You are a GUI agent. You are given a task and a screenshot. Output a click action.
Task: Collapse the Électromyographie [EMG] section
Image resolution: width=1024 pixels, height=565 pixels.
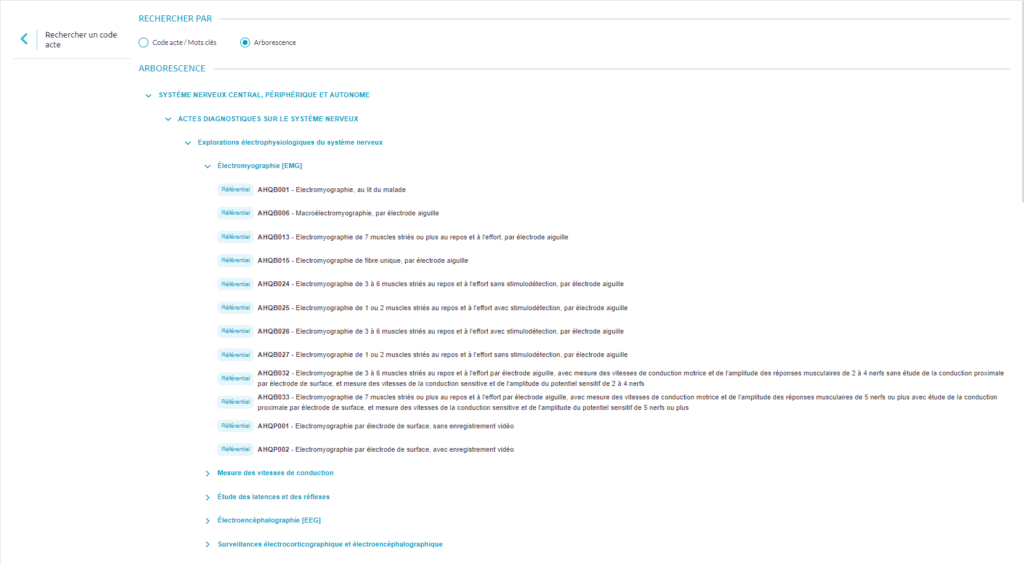(x=208, y=166)
